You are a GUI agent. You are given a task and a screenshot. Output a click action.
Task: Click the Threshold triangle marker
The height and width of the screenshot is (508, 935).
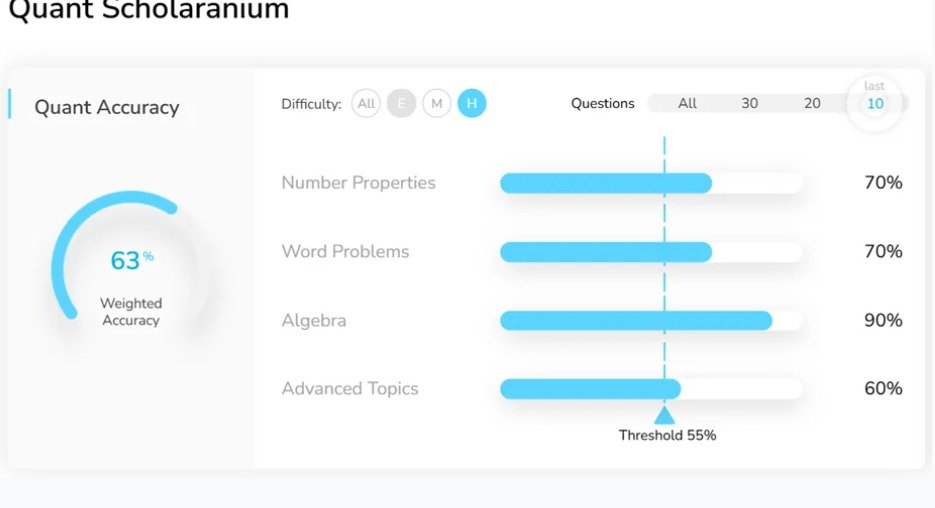664,414
